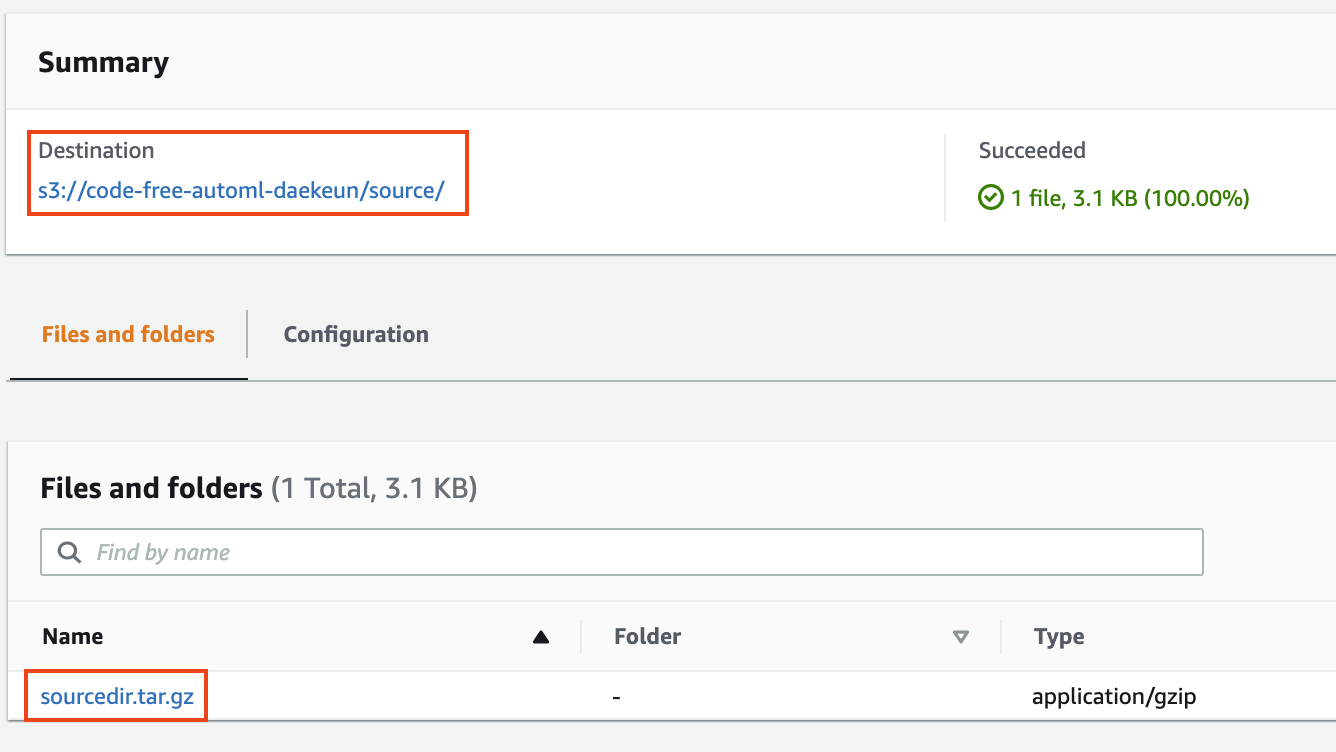This screenshot has width=1336, height=752.
Task: Click the Destination label text
Action: point(96,151)
